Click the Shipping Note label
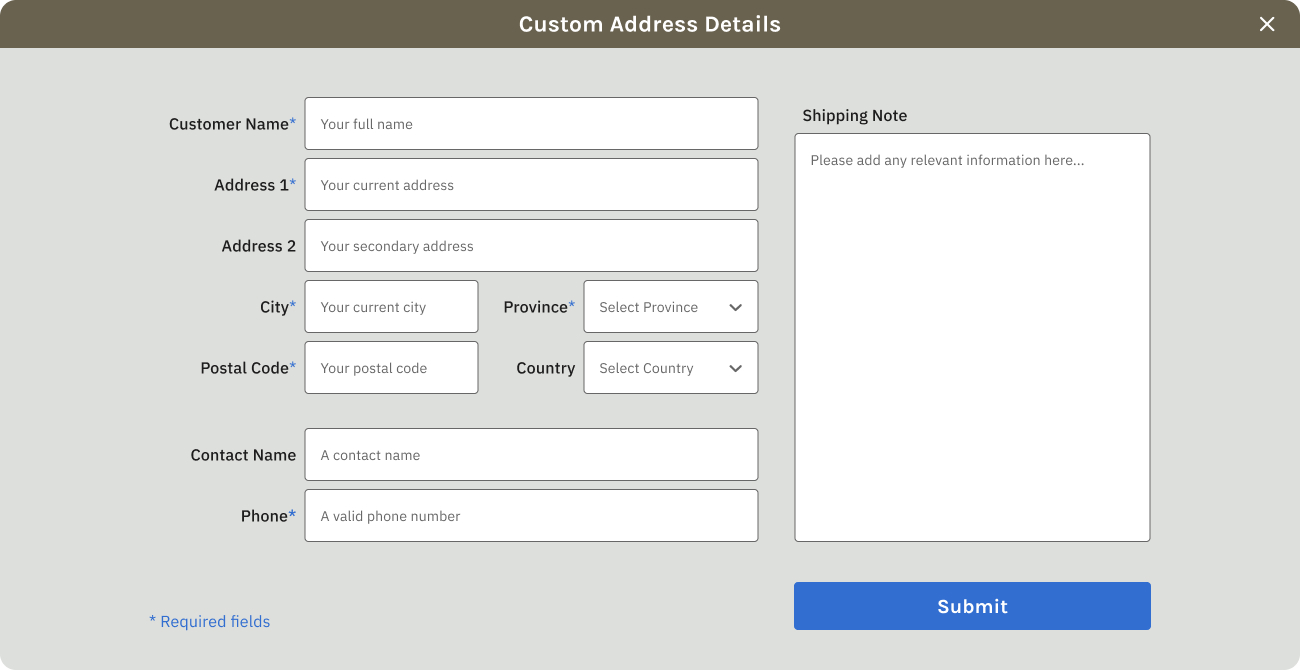This screenshot has width=1300, height=670. point(854,116)
